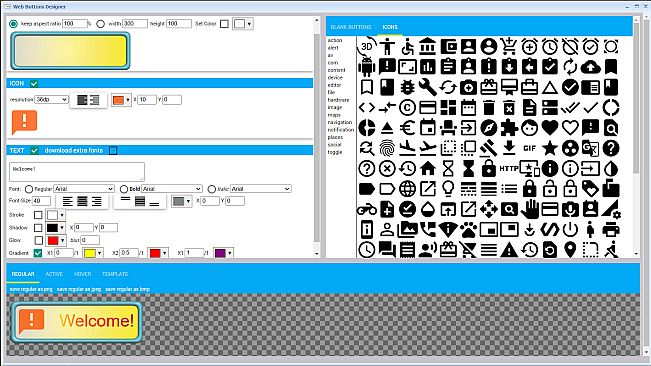Choose the bank building icon
This screenshot has width=651, height=366.
tap(428, 46)
